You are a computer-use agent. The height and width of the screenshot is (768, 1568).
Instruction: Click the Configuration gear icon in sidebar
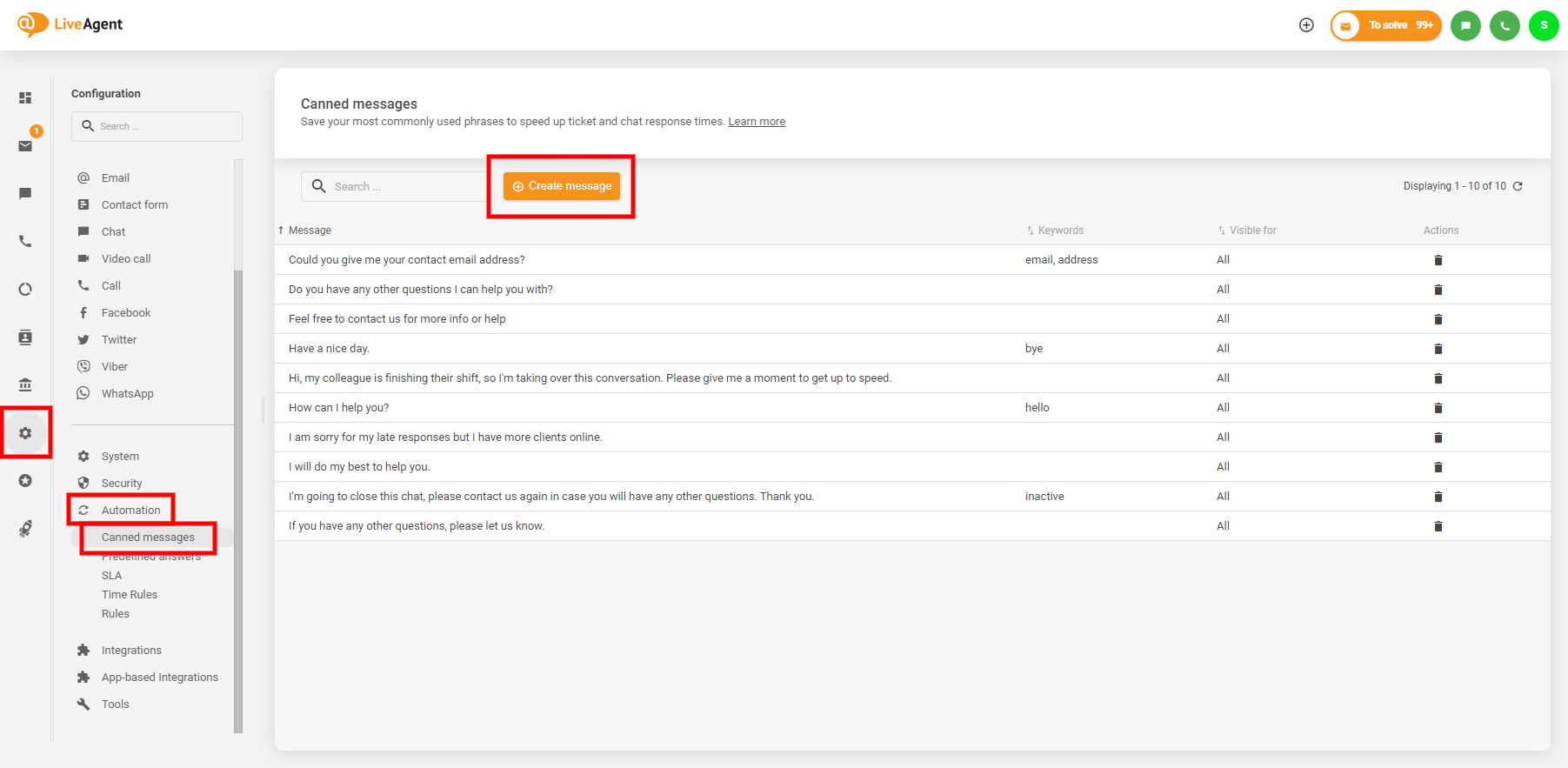click(25, 432)
